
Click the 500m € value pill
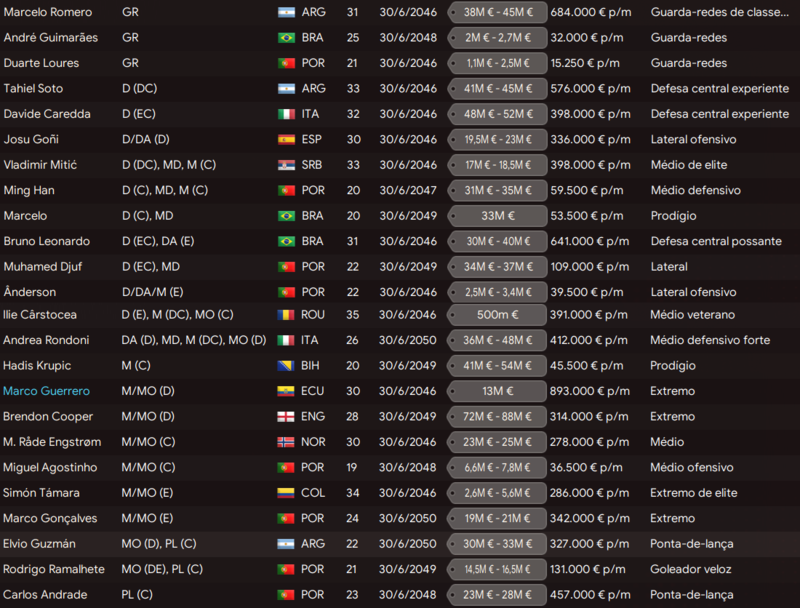[x=497, y=315]
